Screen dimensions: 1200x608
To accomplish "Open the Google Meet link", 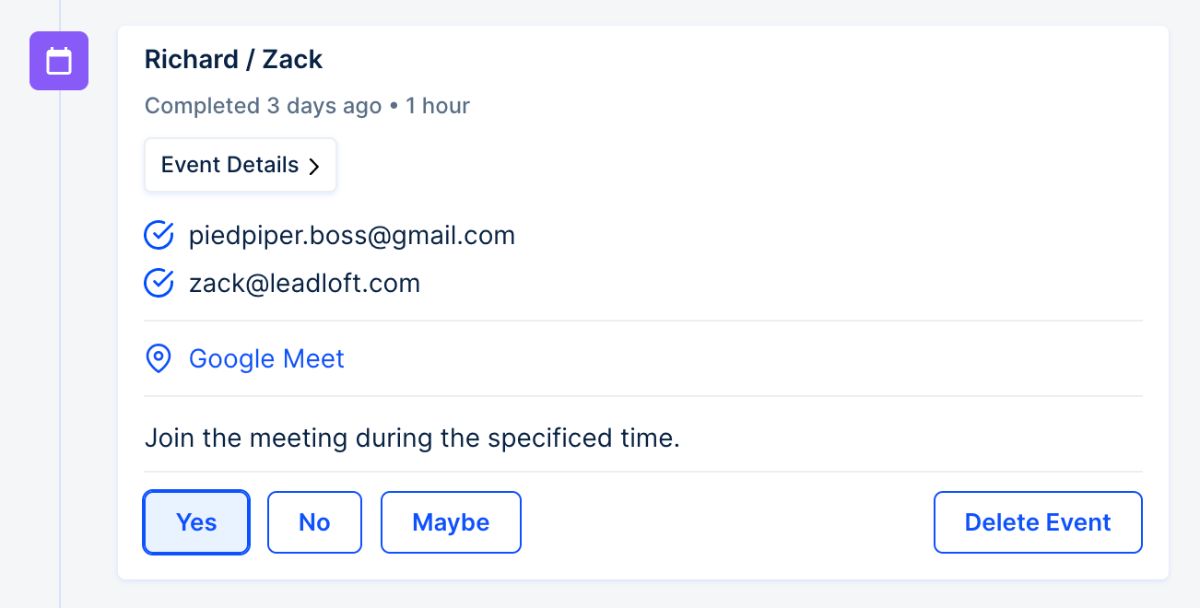I will (x=266, y=359).
